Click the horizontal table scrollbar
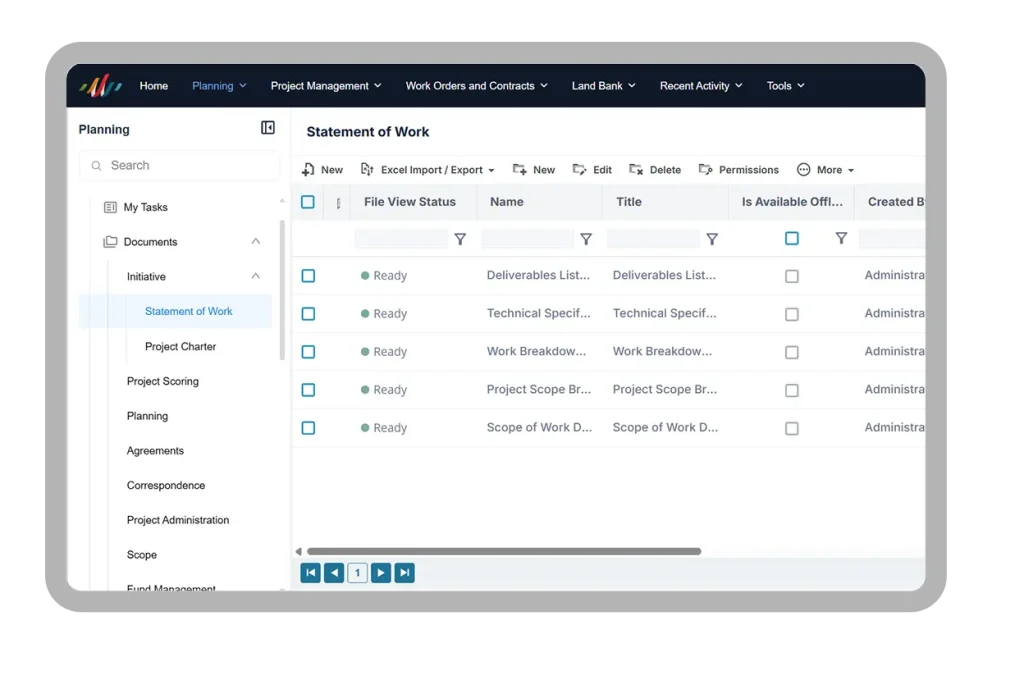1024x689 pixels. click(504, 551)
